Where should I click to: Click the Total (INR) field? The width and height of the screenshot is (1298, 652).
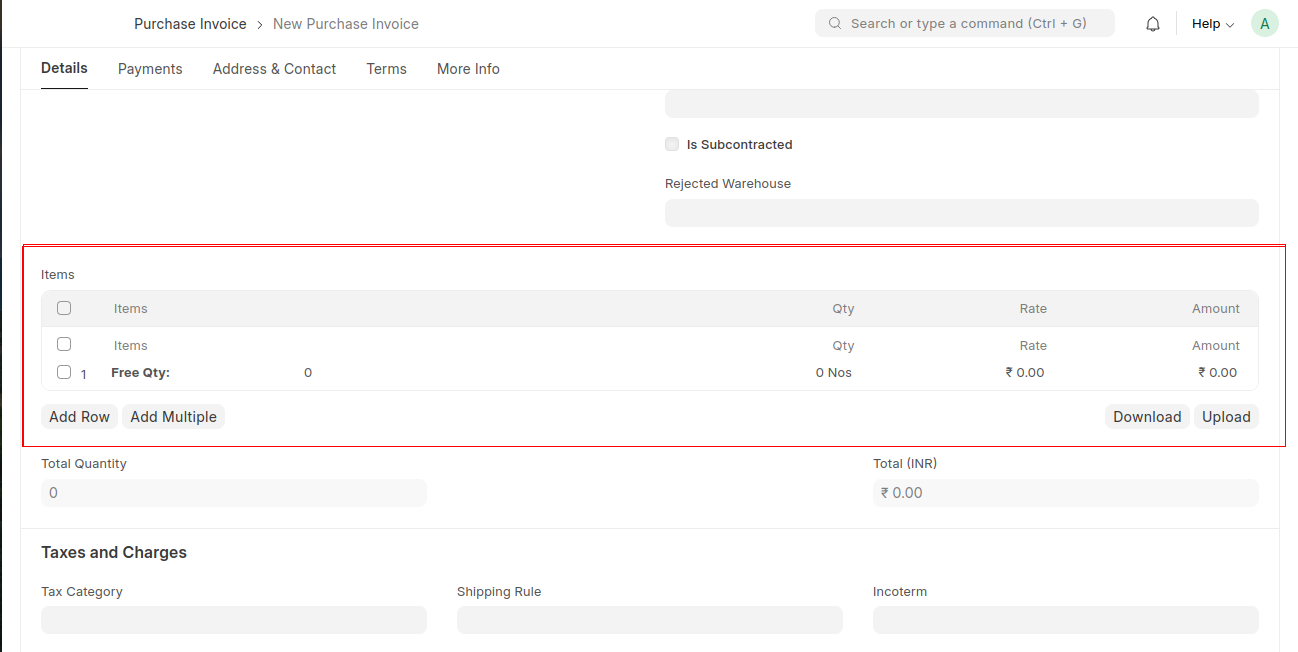[1066, 493]
